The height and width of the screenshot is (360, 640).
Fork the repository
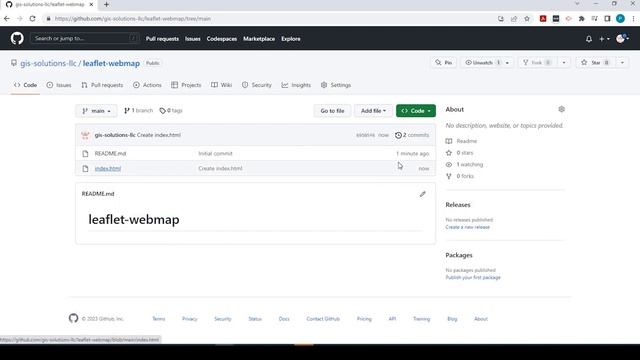(537, 62)
